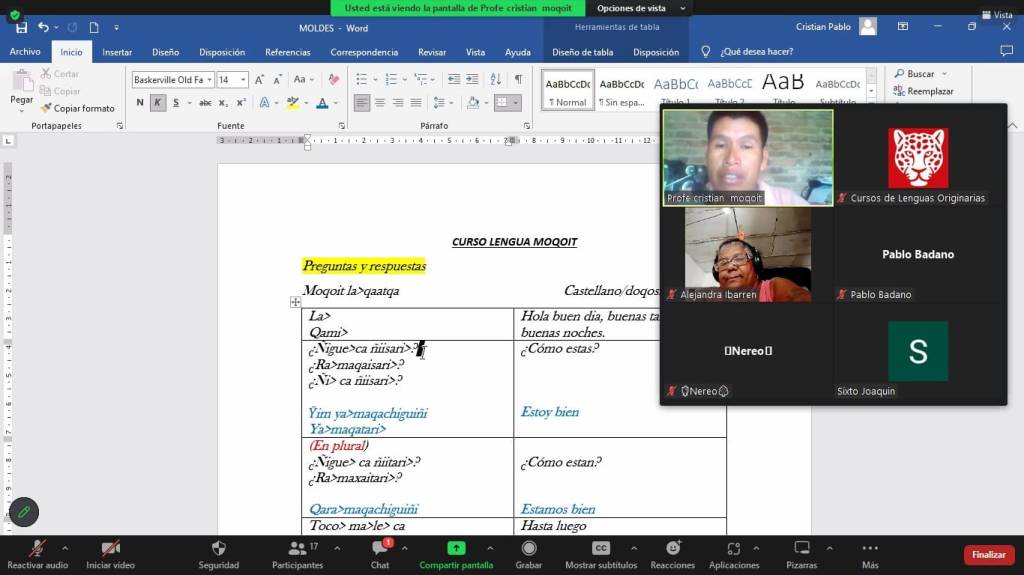Open font size dropdown showing 14
Viewport: 1024px width, 575px height.
pos(243,80)
